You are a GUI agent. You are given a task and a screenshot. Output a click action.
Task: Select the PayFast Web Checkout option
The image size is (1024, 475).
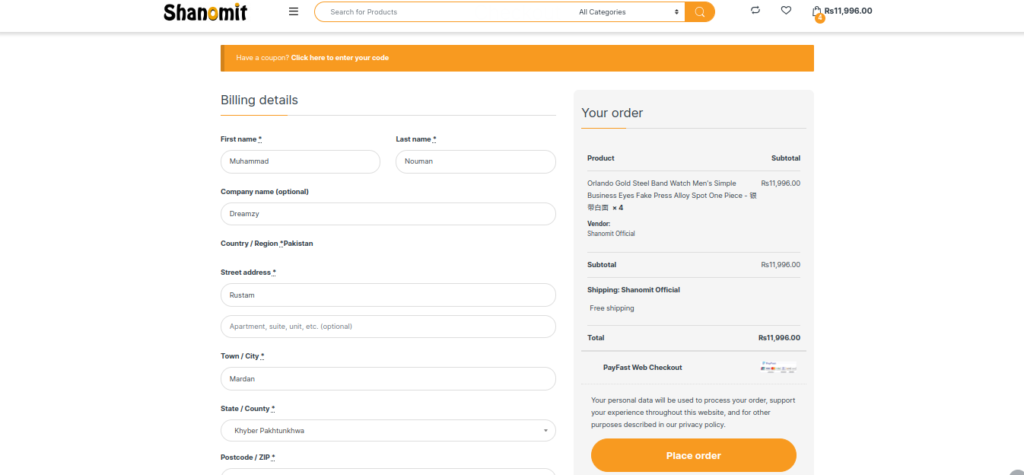coord(642,367)
